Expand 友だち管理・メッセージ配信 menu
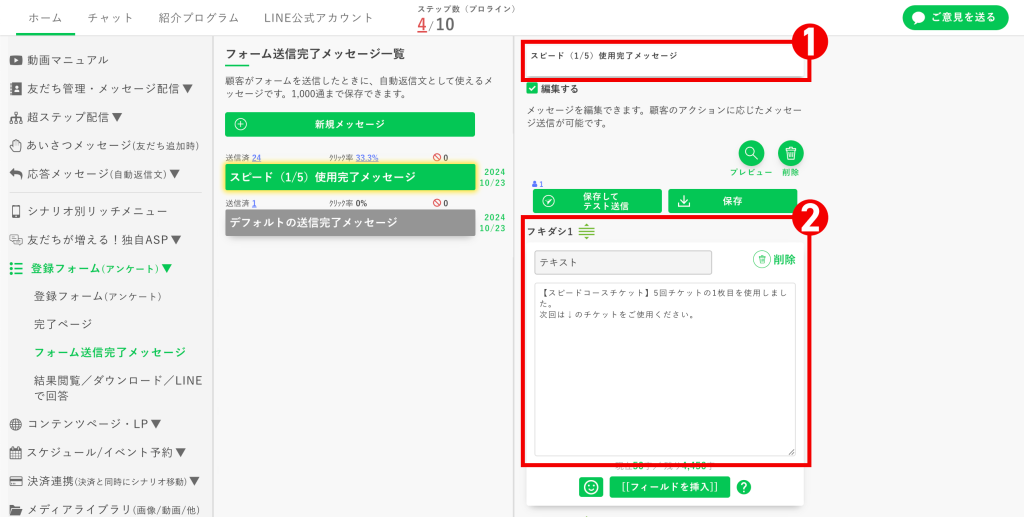The image size is (1024, 517). [110, 89]
